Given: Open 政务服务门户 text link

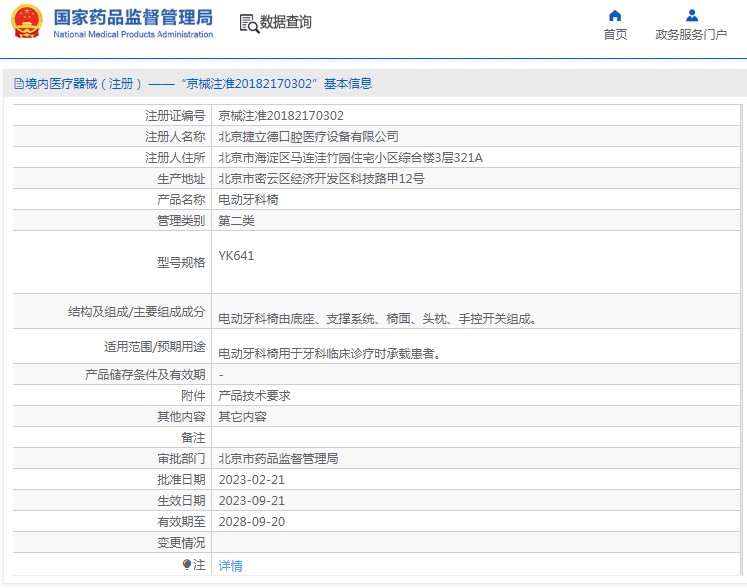Looking at the screenshot, I should click(x=691, y=35).
